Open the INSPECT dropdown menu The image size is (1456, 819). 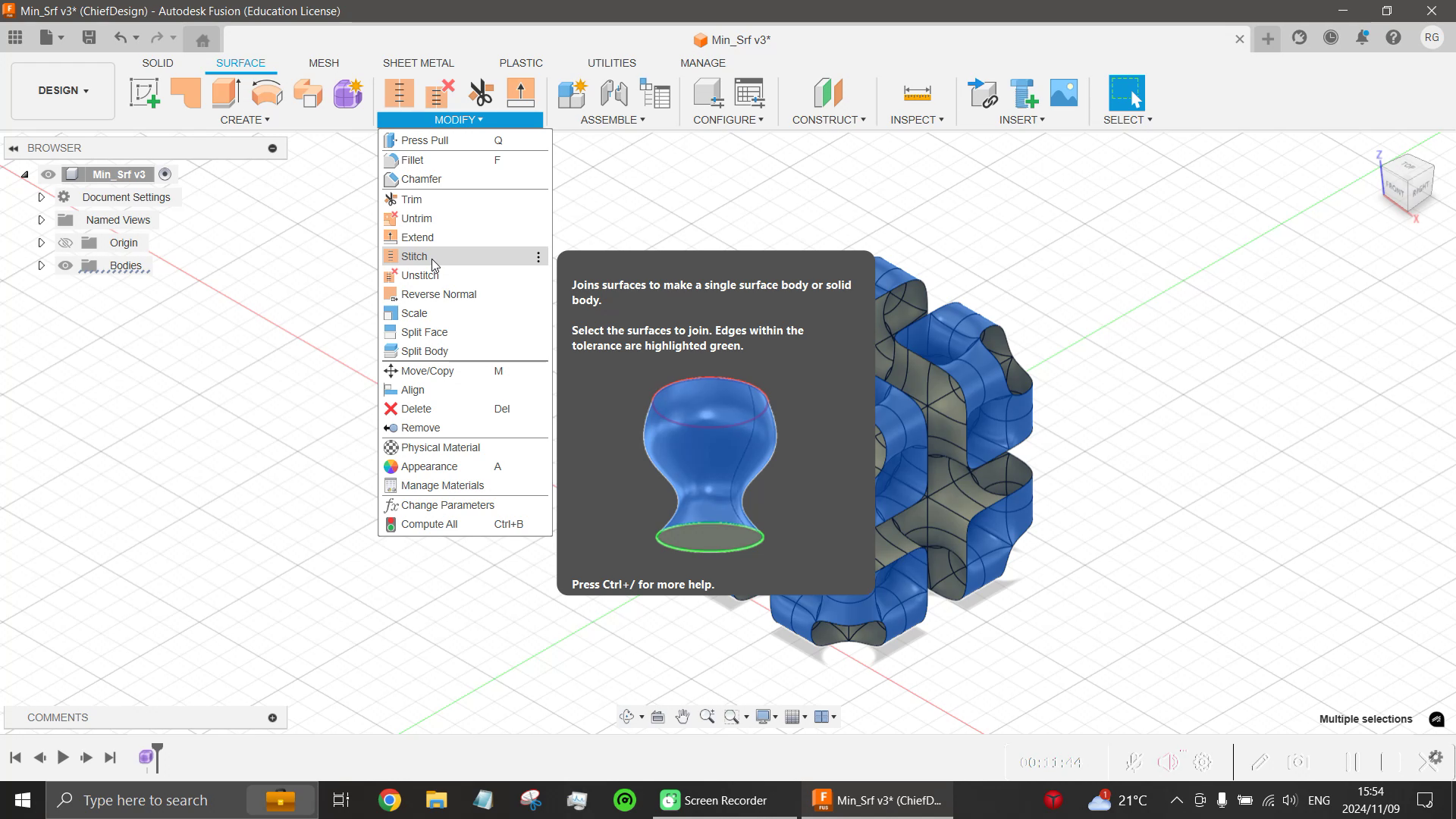point(917,120)
